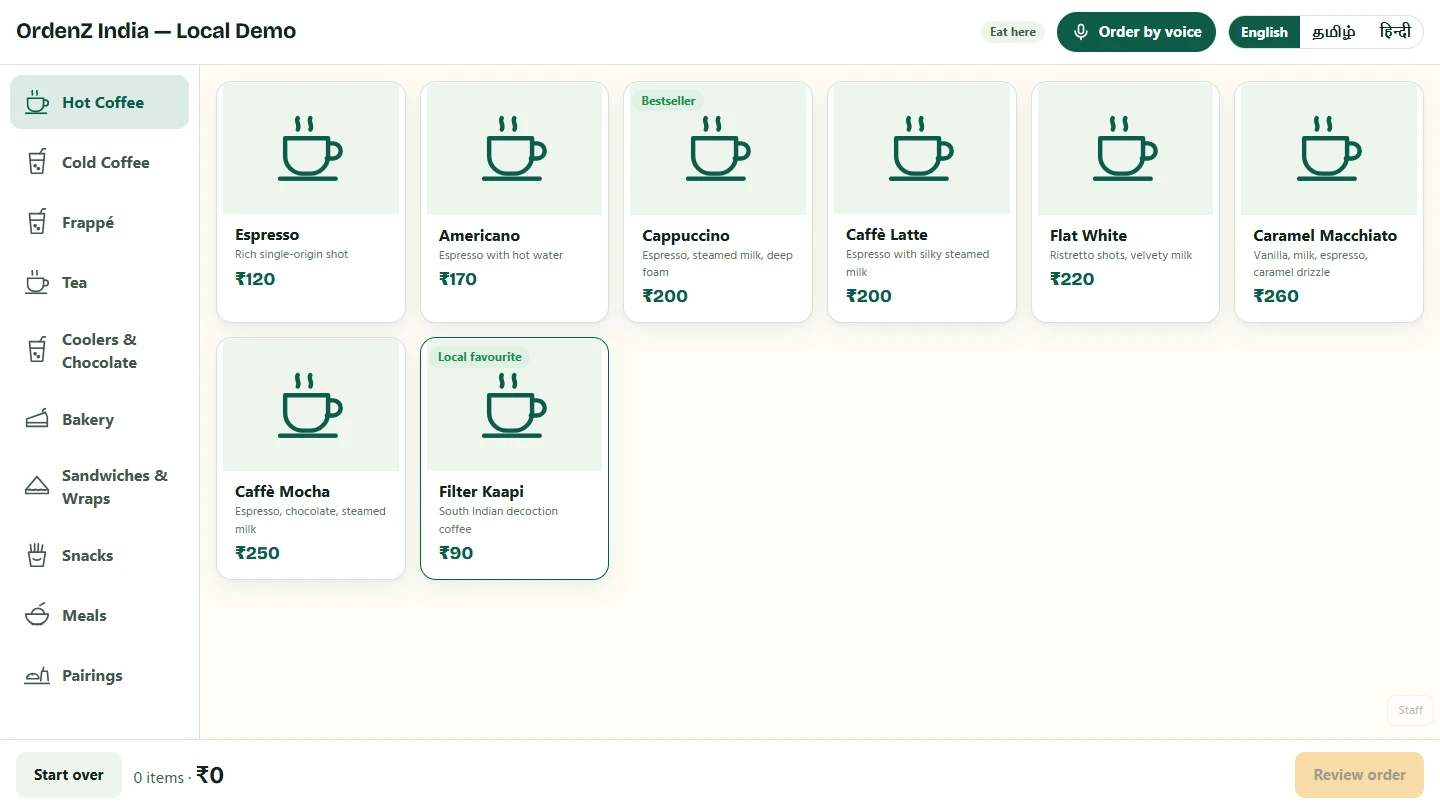
Task: Click the Tea cup icon in sidebar
Action: 37,282
